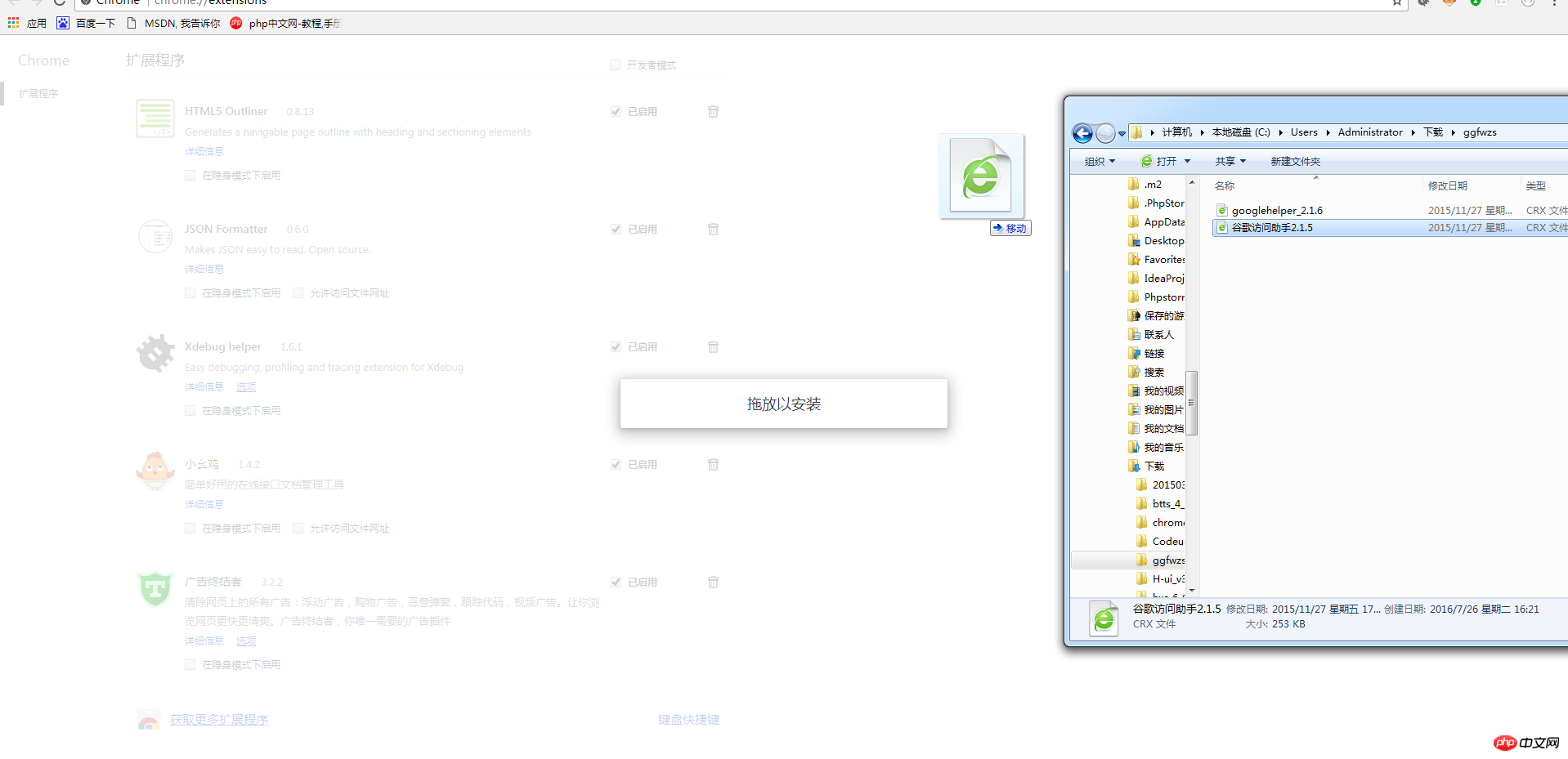The width and height of the screenshot is (1568, 759).
Task: Click the 新建文件夹 button in Explorer
Action: (x=1295, y=162)
